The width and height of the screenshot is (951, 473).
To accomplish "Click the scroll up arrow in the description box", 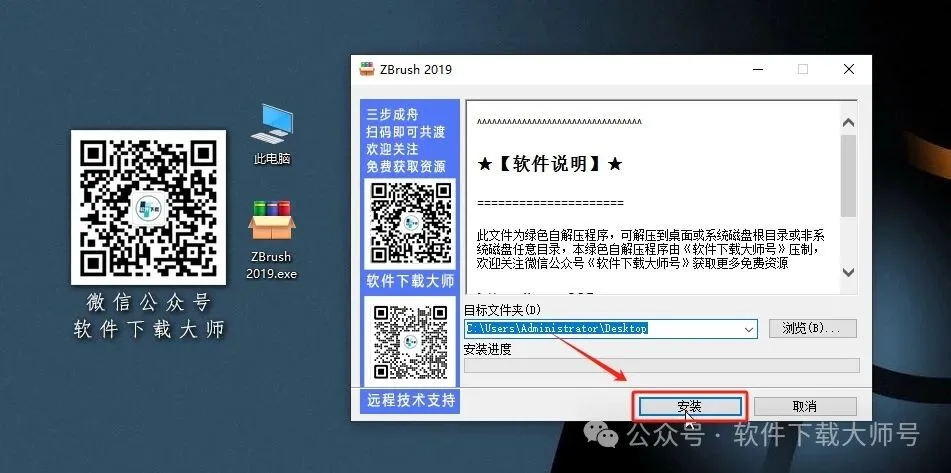I will (x=848, y=123).
